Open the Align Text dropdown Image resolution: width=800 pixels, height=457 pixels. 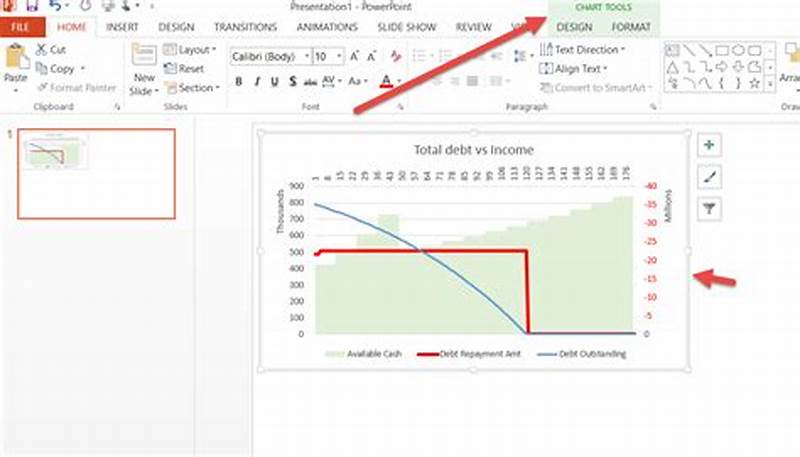click(573, 68)
